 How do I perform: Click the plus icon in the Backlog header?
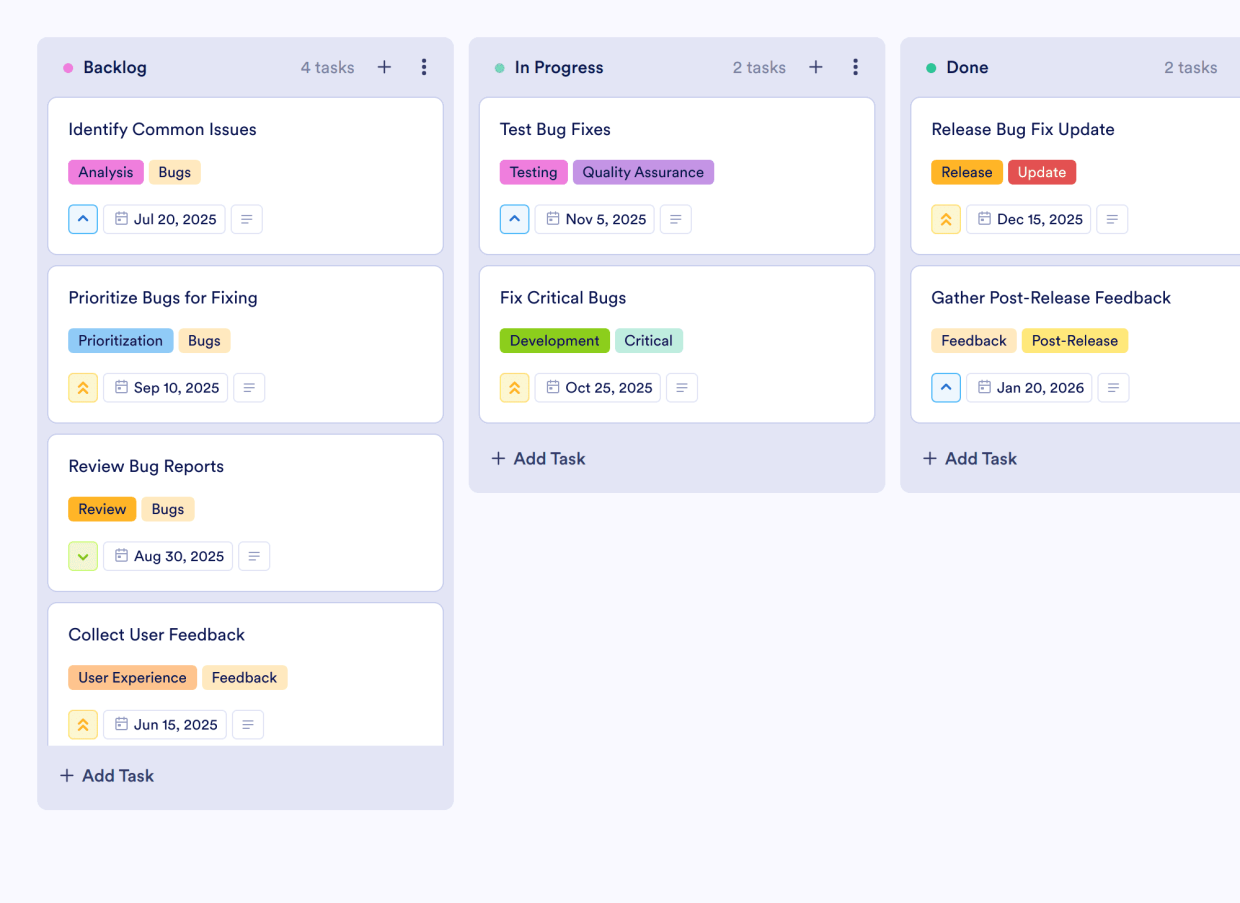384,67
